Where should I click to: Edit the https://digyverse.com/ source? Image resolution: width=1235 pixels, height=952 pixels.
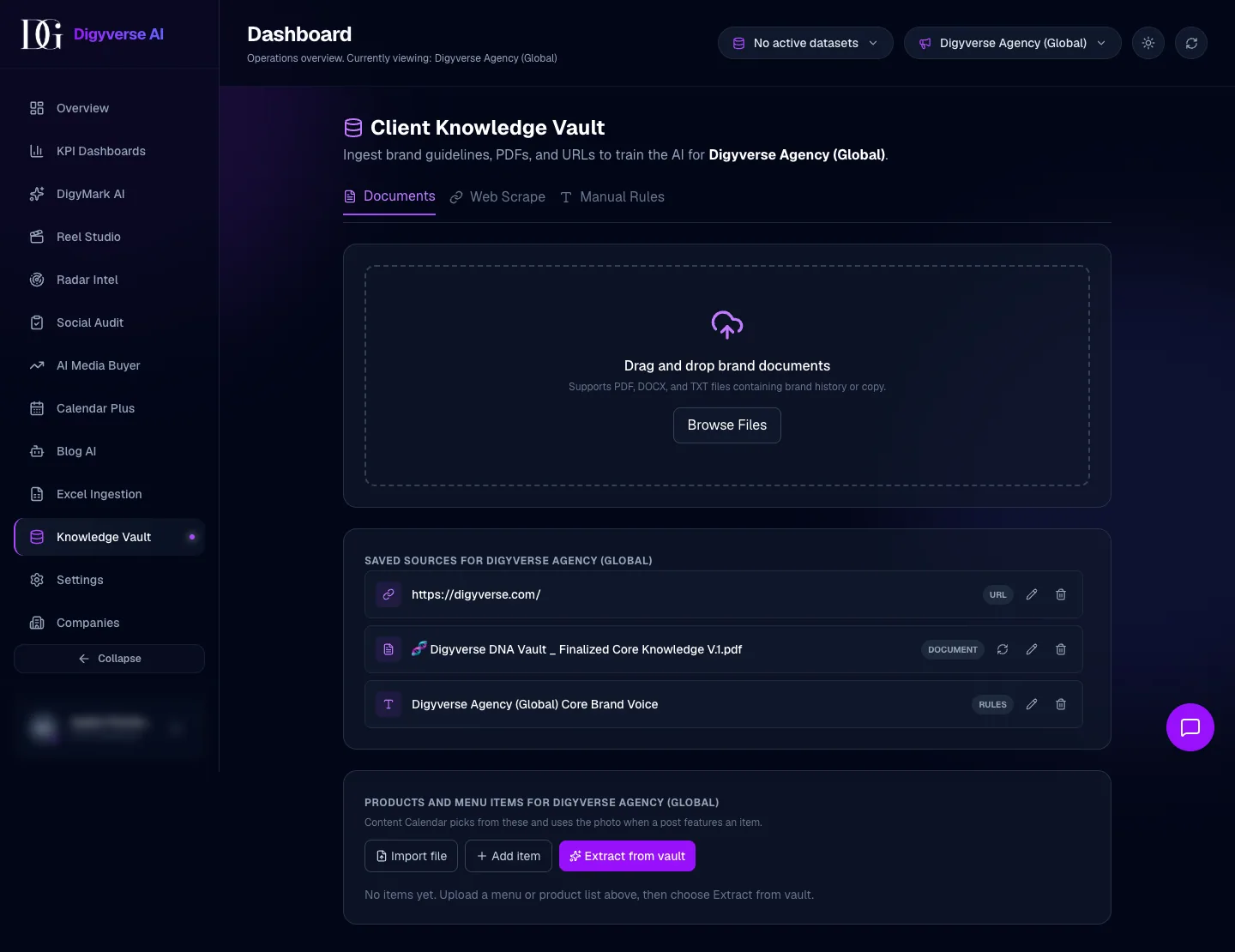point(1032,594)
